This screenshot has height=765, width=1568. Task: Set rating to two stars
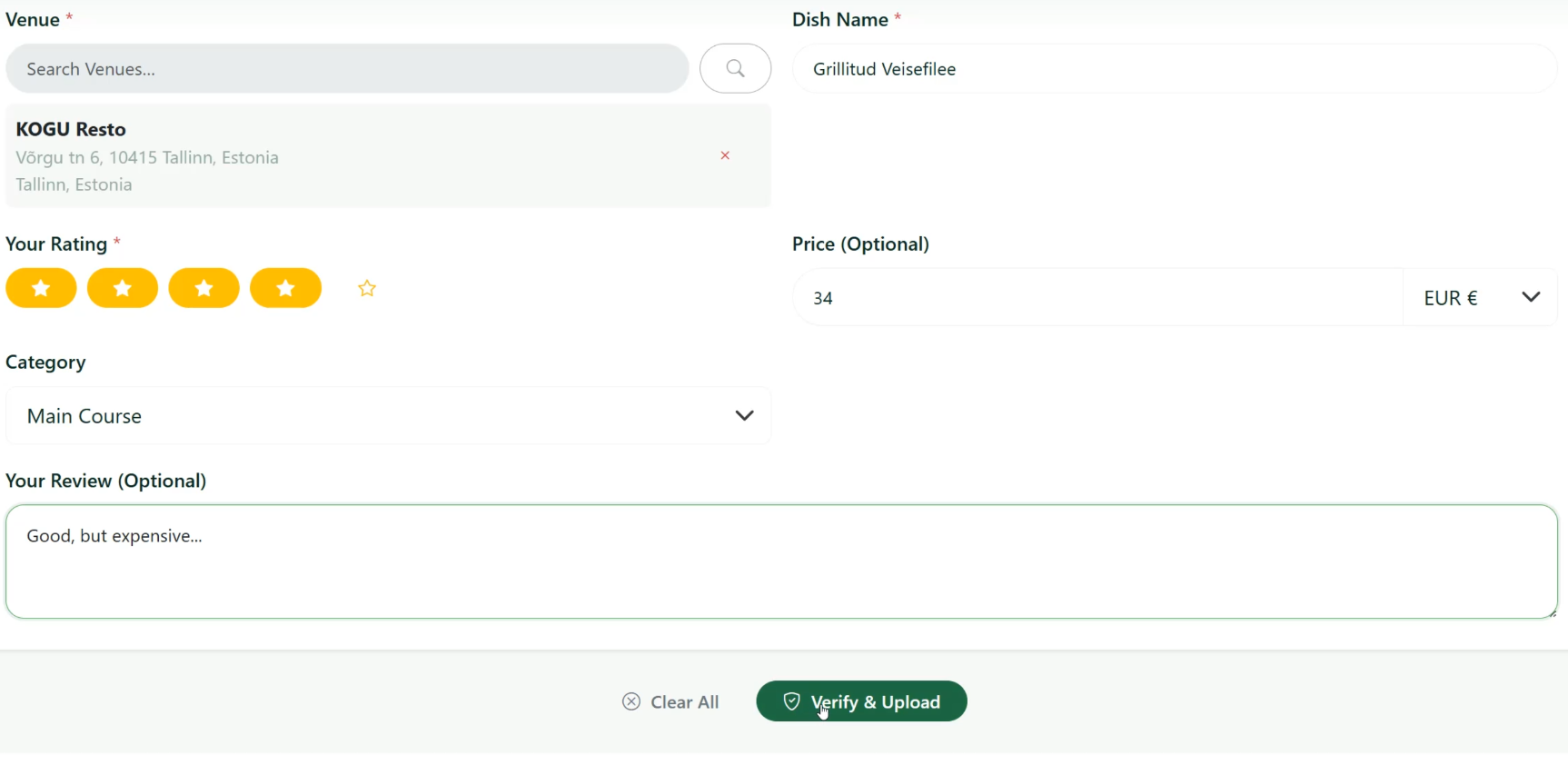click(123, 289)
